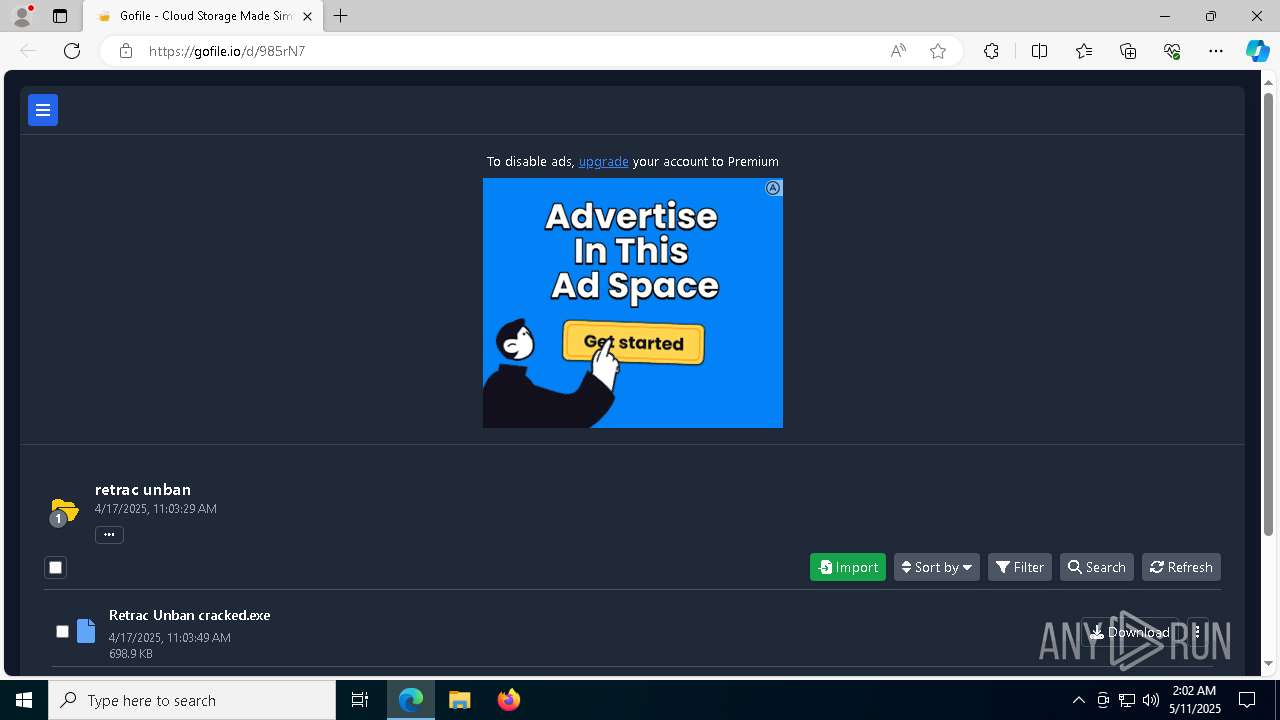Image resolution: width=1280 pixels, height=720 pixels.
Task: Open the blue hamburger menu
Action: (x=43, y=110)
